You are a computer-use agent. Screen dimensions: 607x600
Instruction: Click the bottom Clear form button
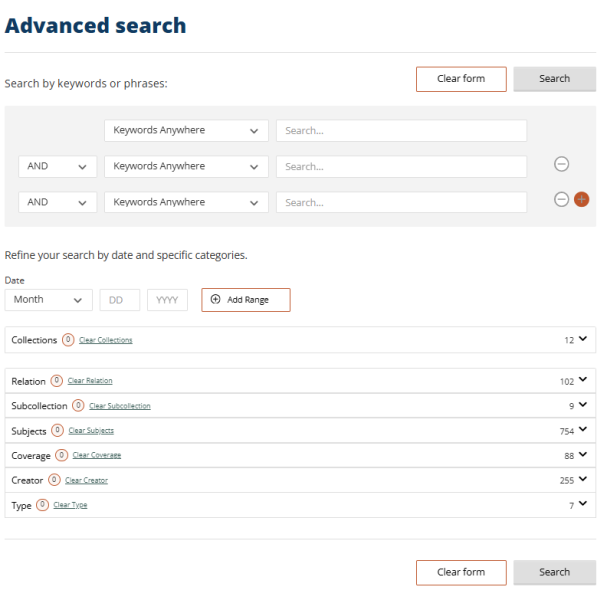click(461, 572)
